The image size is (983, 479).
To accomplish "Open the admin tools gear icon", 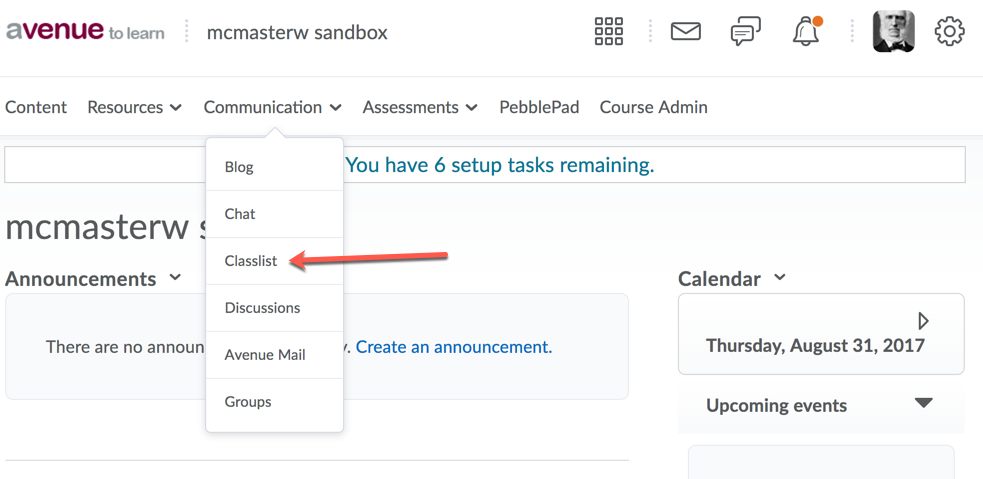I will (949, 32).
